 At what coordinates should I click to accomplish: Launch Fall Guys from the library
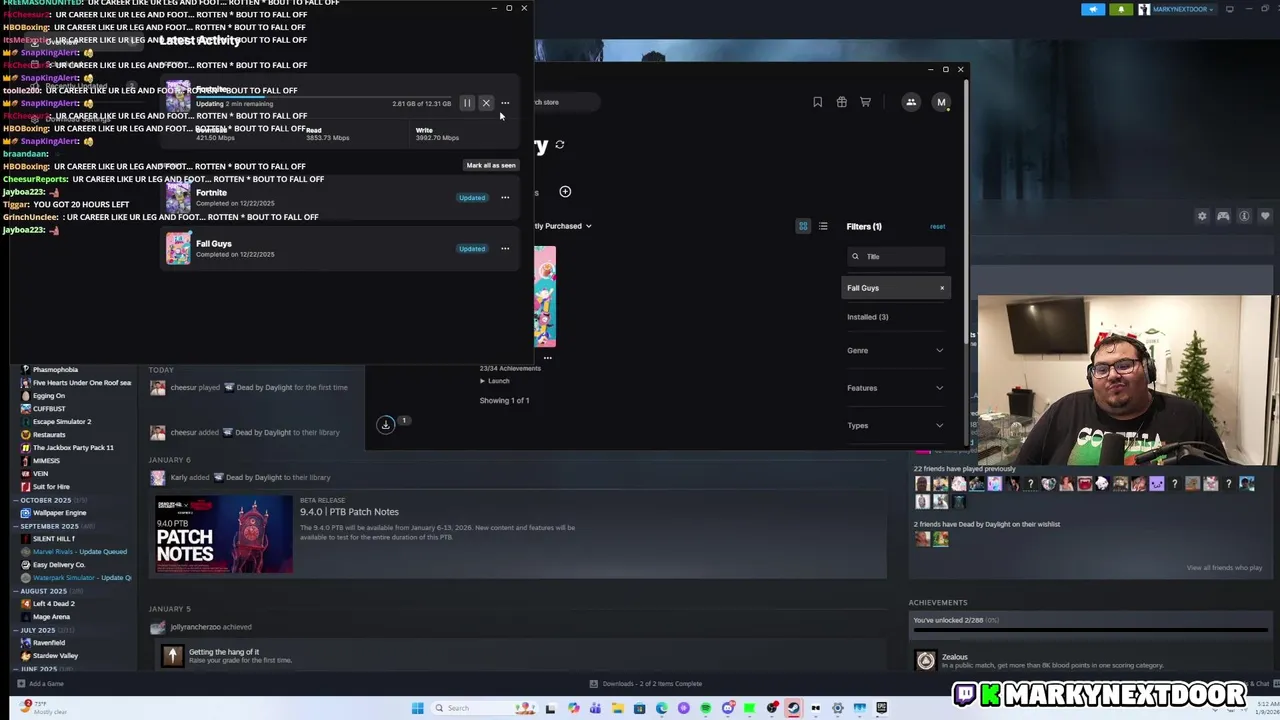point(495,381)
